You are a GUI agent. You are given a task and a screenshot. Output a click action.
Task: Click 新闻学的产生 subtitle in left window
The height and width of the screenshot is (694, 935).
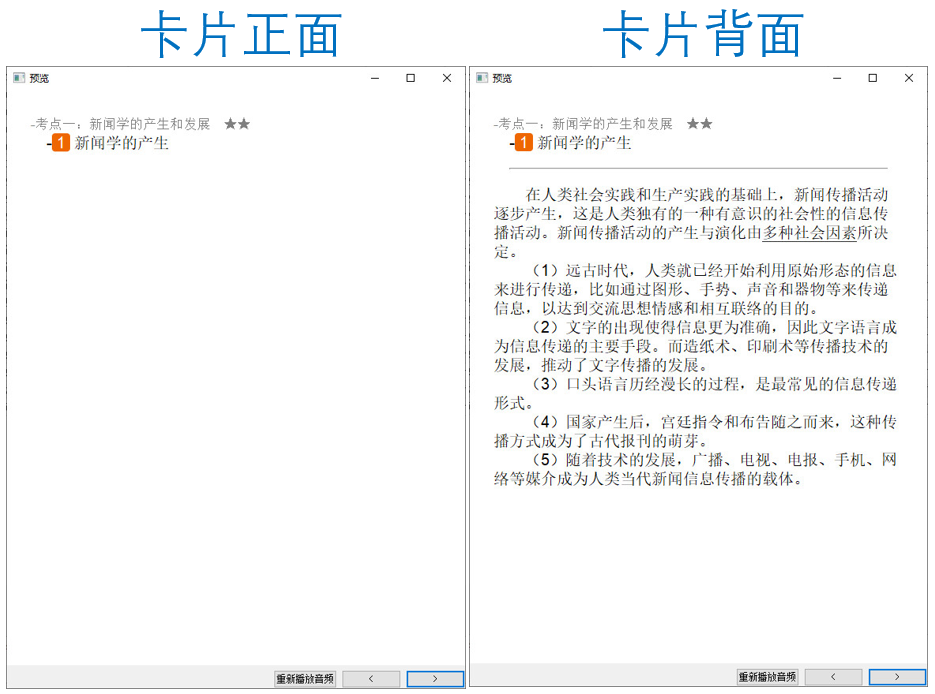[122, 143]
